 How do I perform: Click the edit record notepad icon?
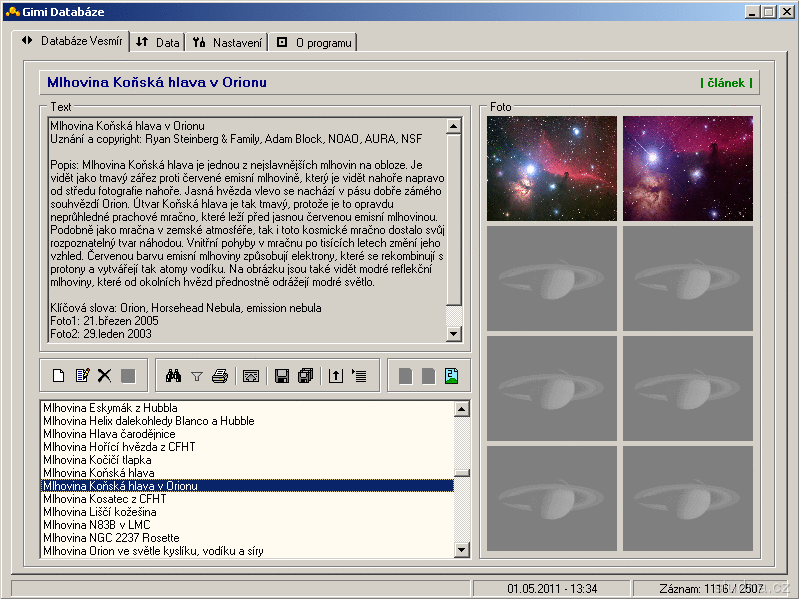pos(82,376)
